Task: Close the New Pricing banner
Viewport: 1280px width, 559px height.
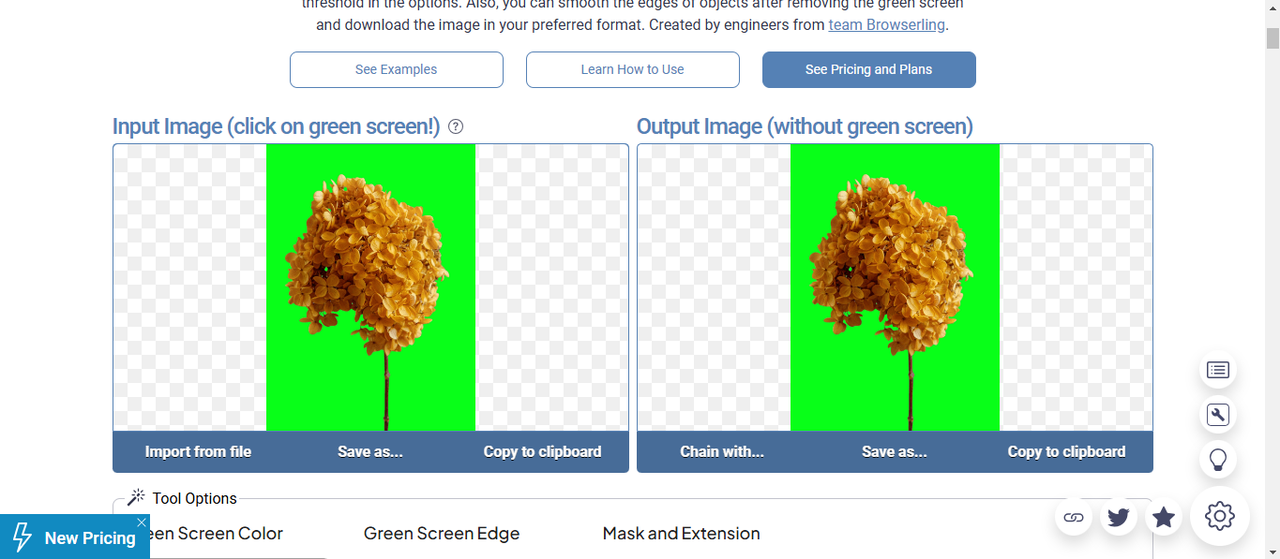Action: (142, 522)
